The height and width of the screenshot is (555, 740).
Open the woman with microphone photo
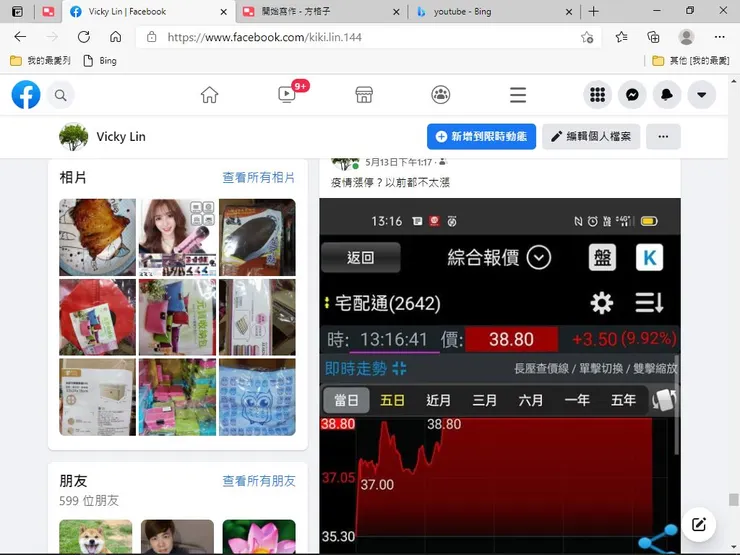[177, 237]
